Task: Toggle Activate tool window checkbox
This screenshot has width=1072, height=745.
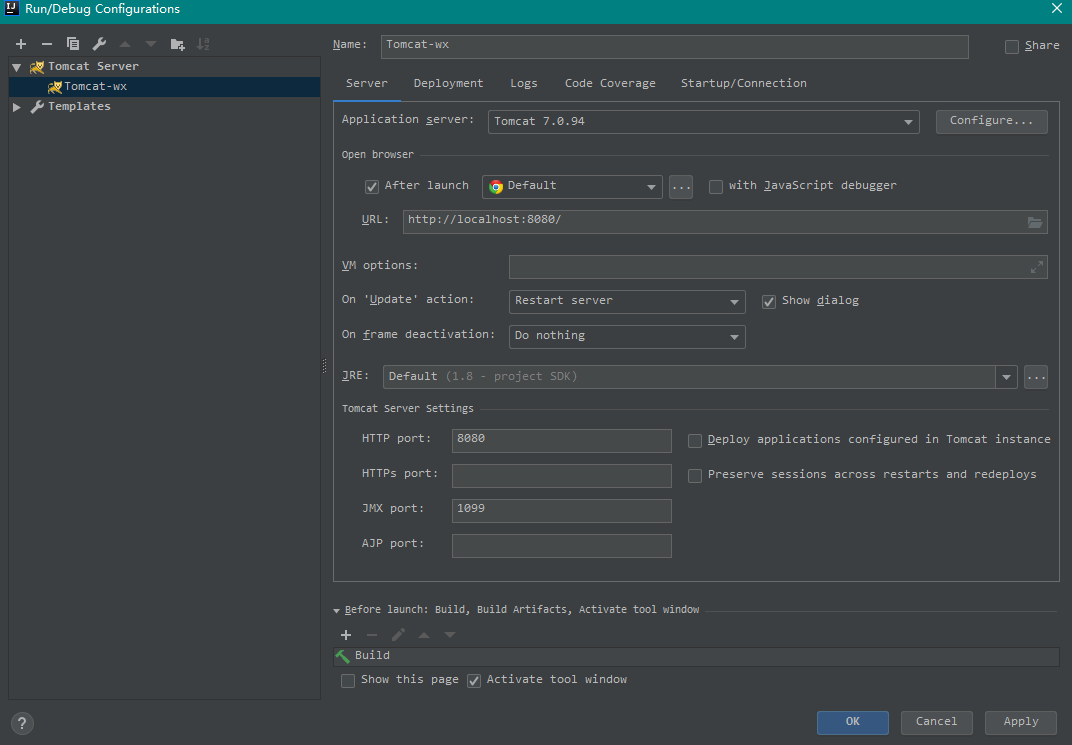Action: pyautogui.click(x=474, y=681)
